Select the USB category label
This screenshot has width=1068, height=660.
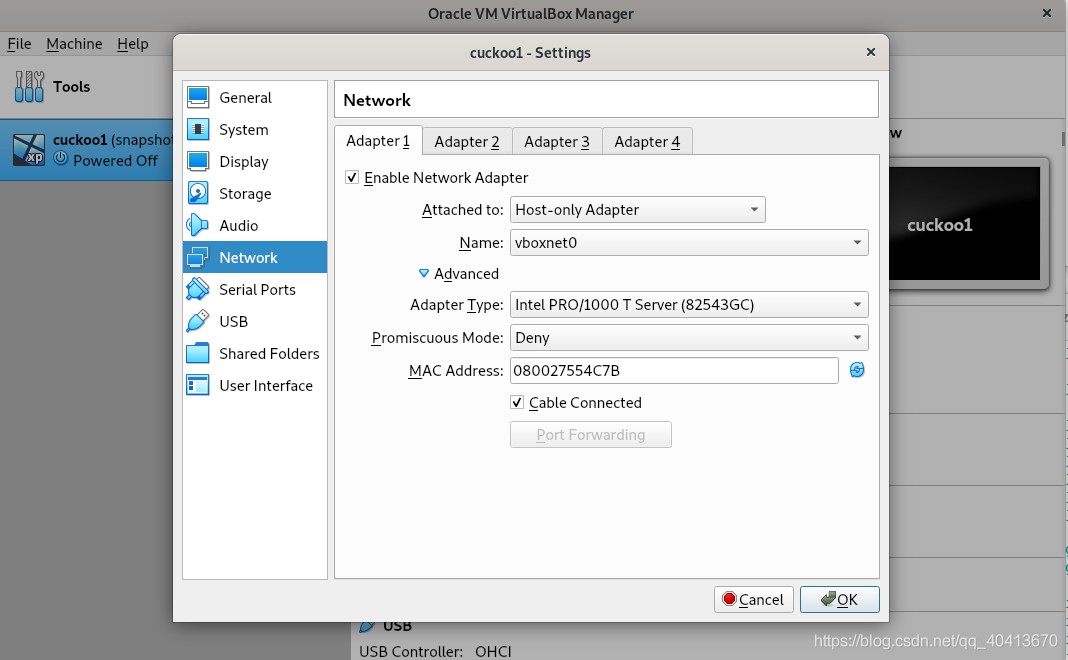coord(234,321)
